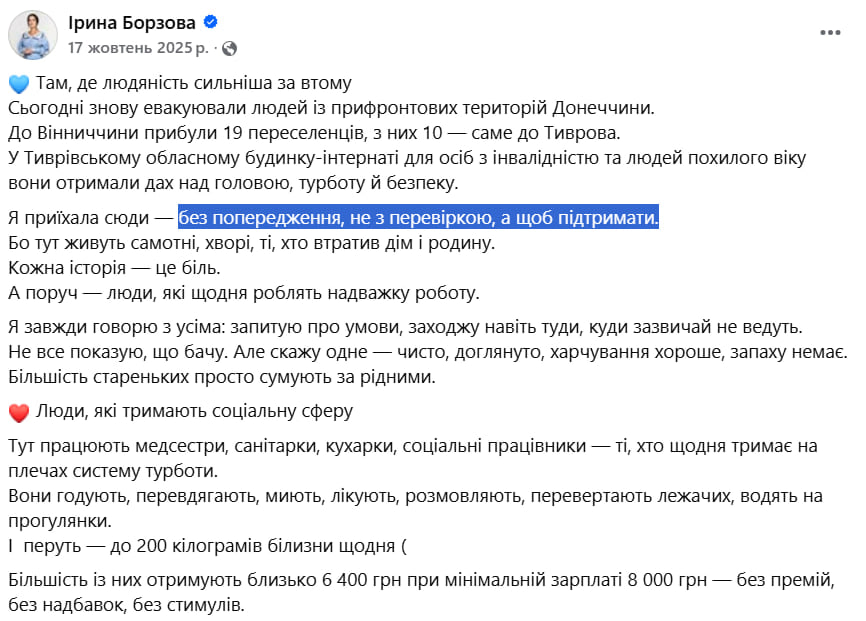The image size is (866, 621).
Task: Click the text "До Вінниччини прибули 19 переселенців"
Action: point(180,131)
